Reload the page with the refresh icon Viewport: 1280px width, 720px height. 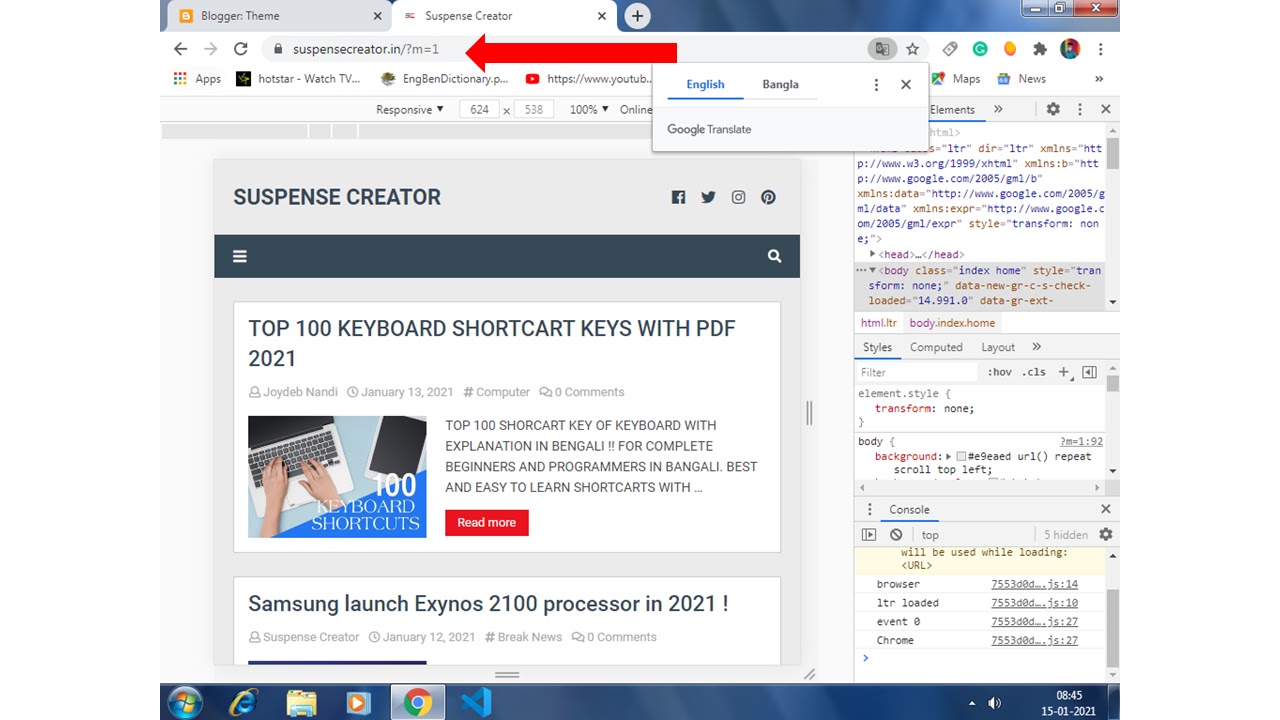click(240, 49)
